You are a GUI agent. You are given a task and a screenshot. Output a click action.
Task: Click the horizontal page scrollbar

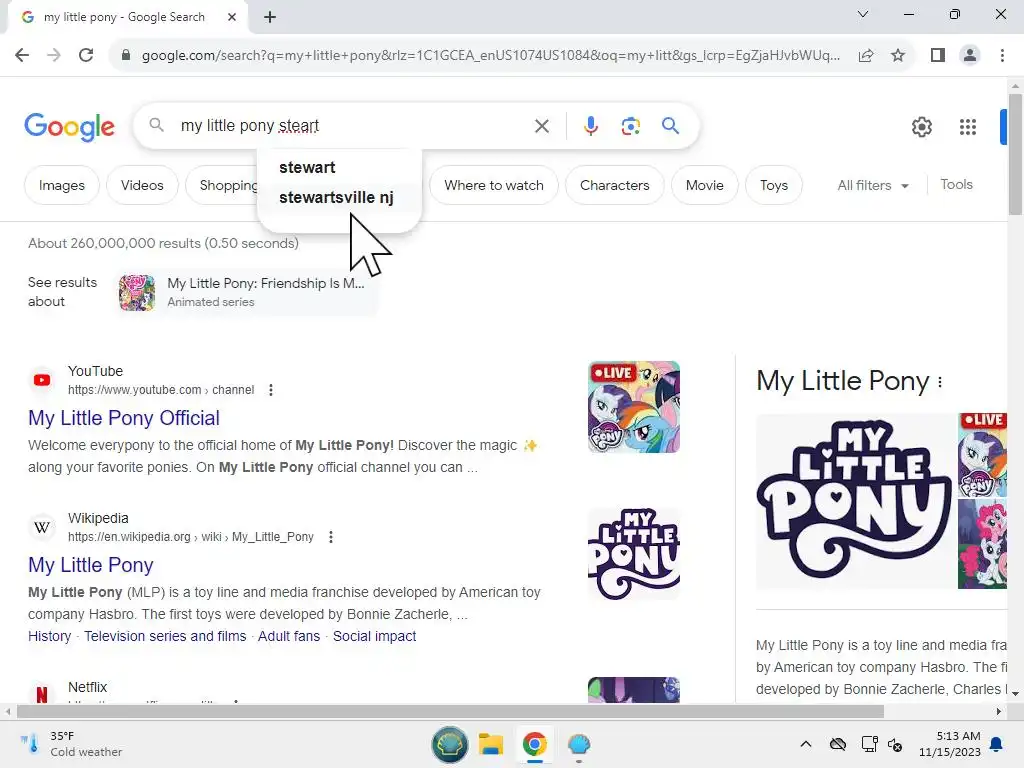[x=451, y=711]
